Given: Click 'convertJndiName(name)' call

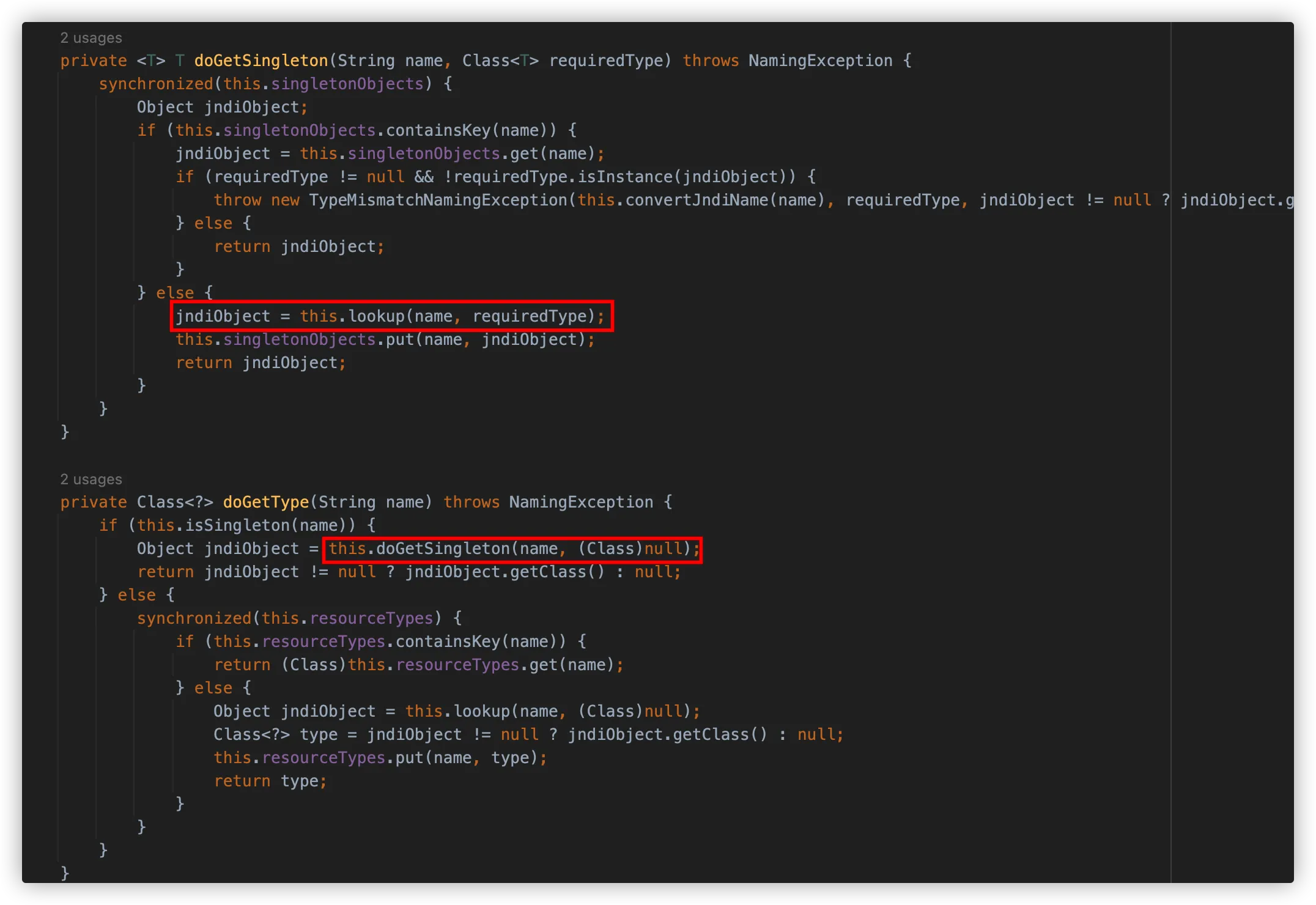Looking at the screenshot, I should (725, 200).
